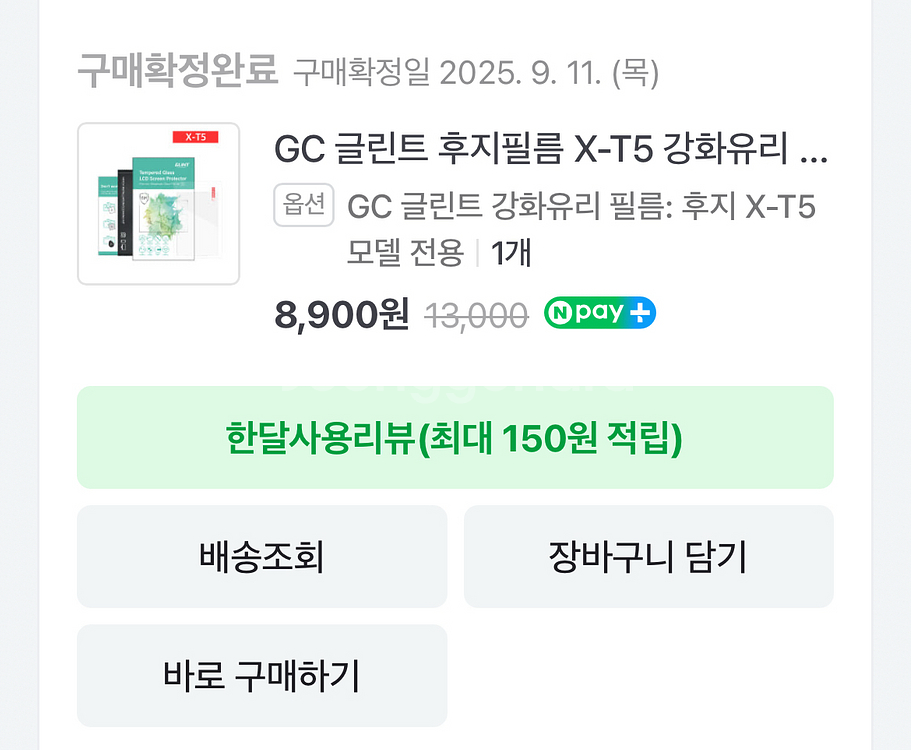Click the blue plus symbol on Npay badge
This screenshot has width=911, height=750.
[x=640, y=314]
